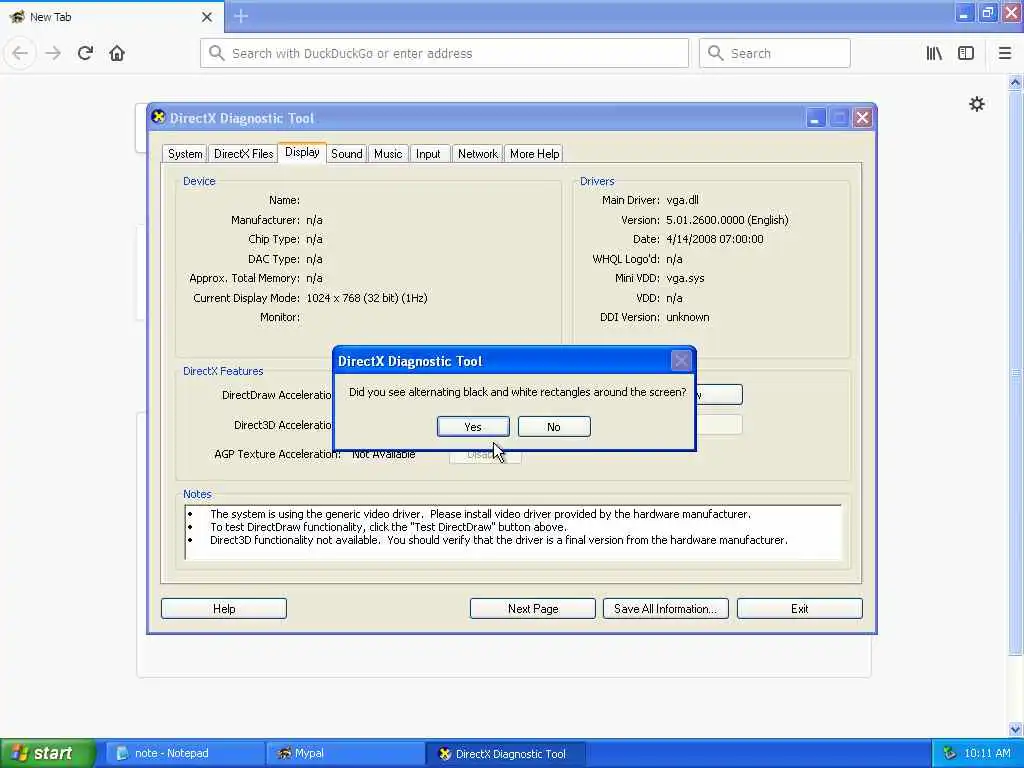The image size is (1024, 768).
Task: Click Yes in the DirectX dialog
Action: click(473, 426)
